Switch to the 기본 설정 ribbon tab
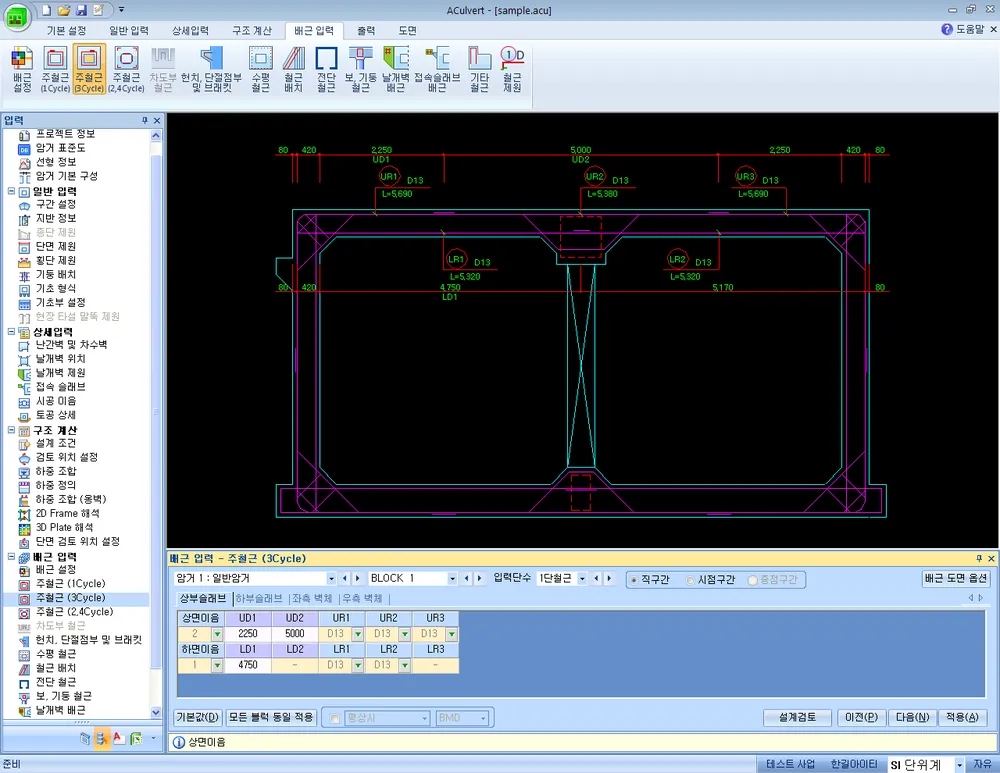 tap(66, 31)
